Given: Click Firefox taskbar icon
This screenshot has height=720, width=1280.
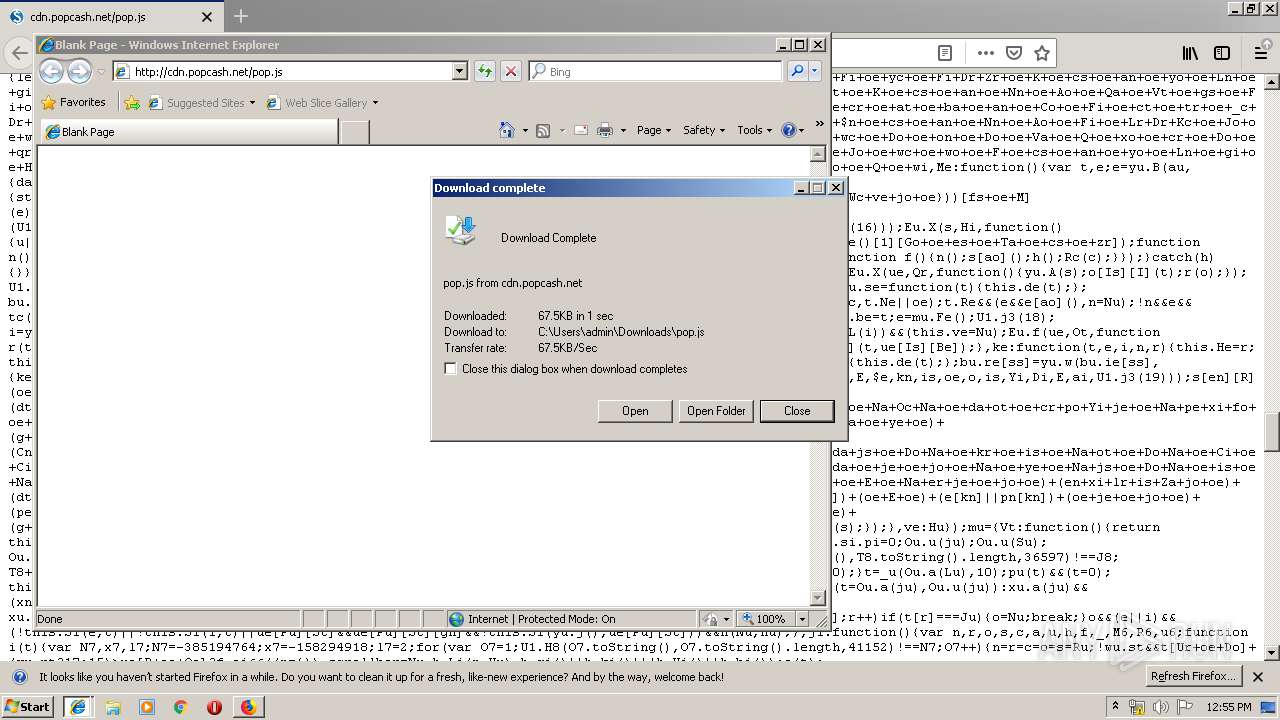Looking at the screenshot, I should (248, 707).
